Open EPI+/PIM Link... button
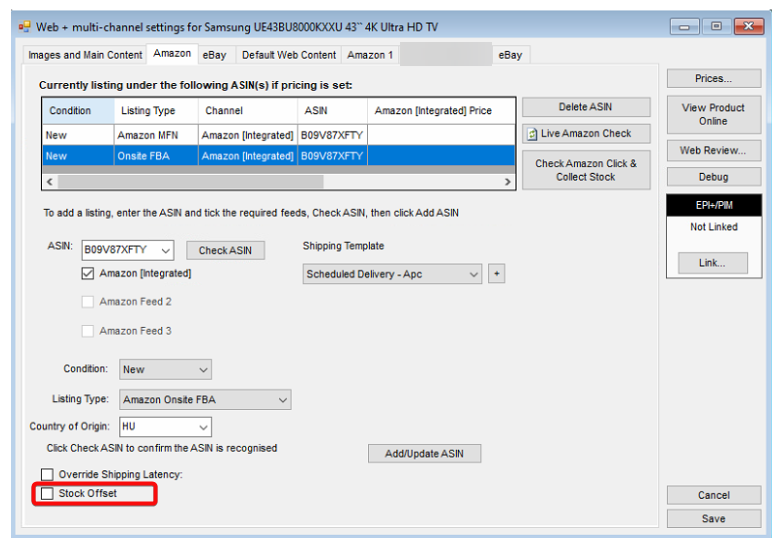The width and height of the screenshot is (779, 544). (x=713, y=263)
